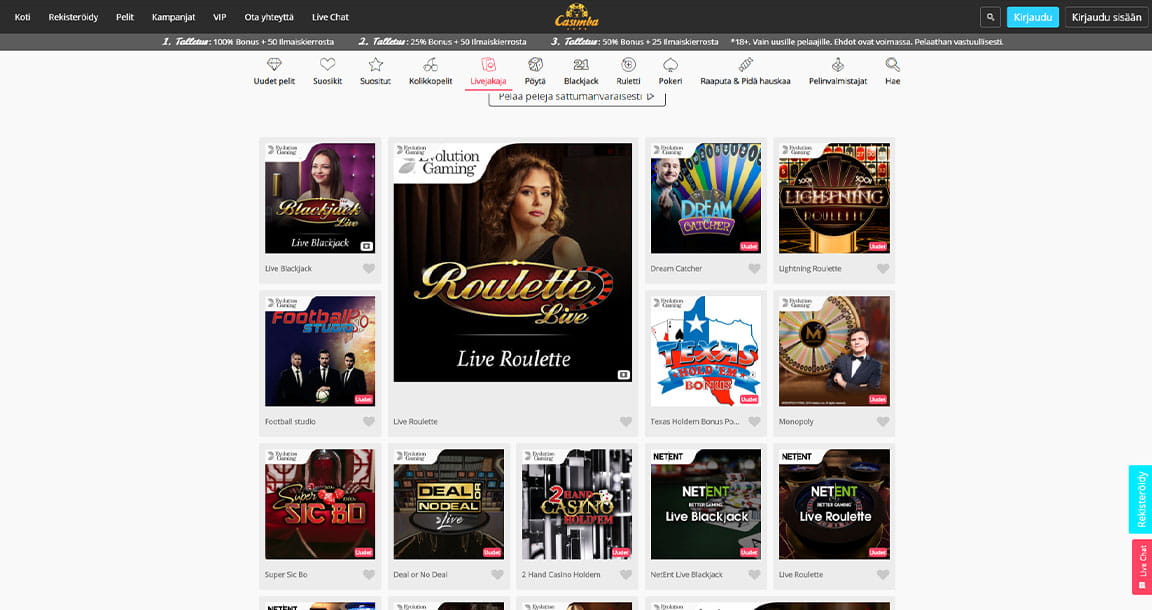Favorite the Lightning Roulette game
Viewport: 1152px width, 610px height.
883,269
